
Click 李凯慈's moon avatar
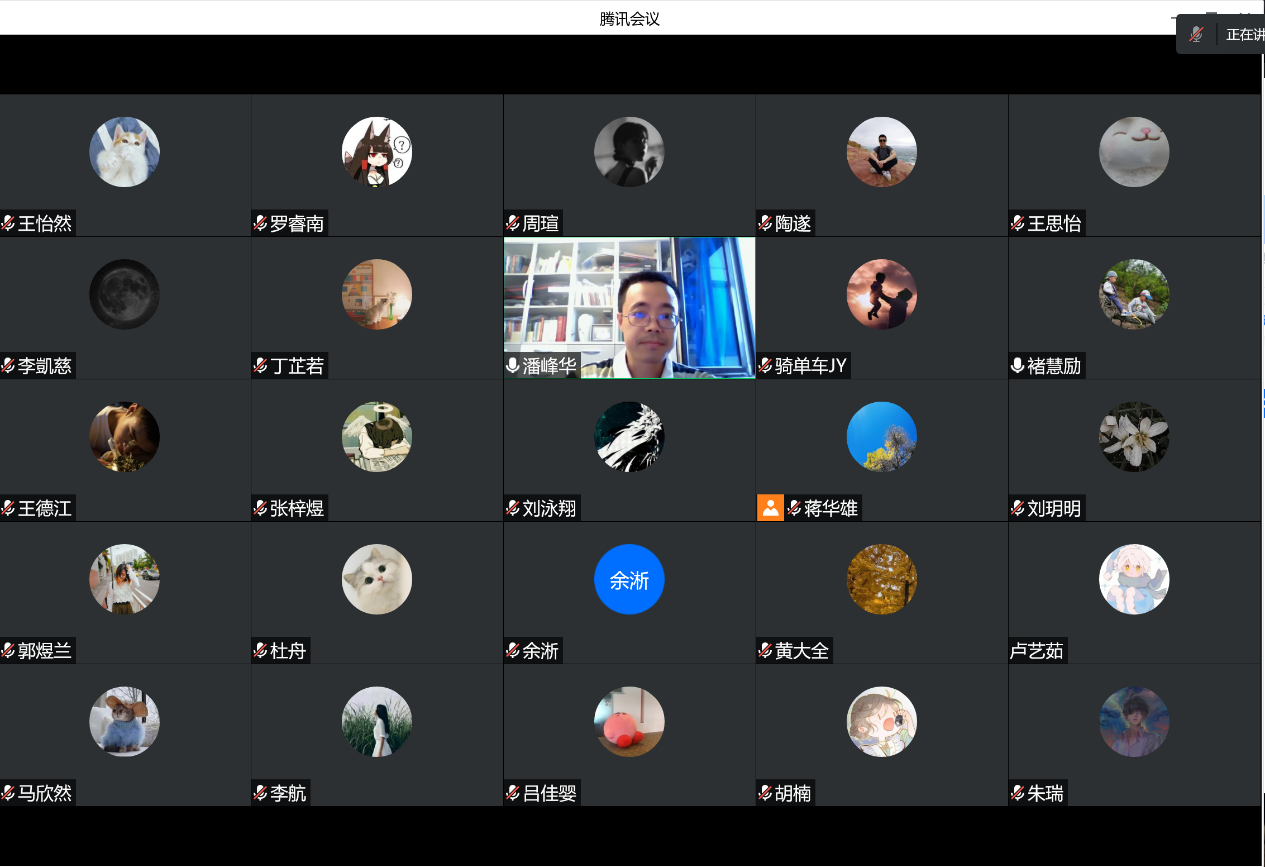(124, 294)
